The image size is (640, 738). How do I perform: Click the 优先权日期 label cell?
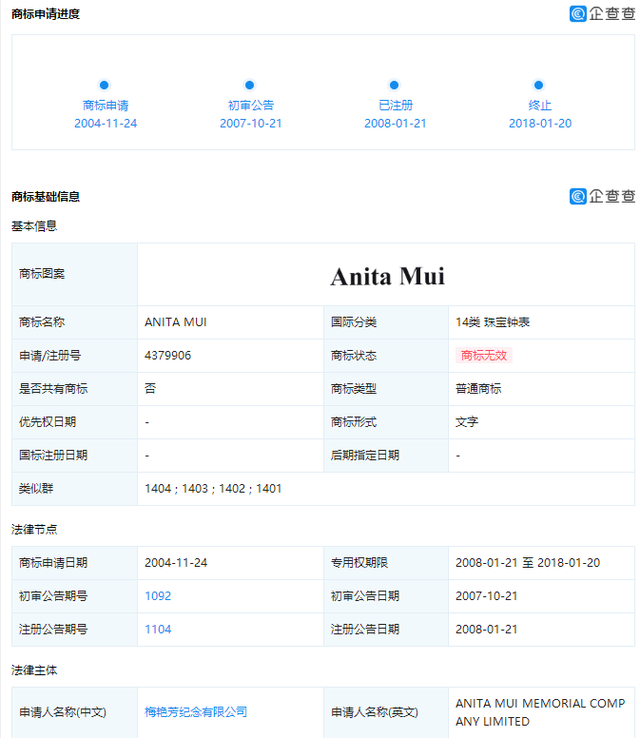74,422
